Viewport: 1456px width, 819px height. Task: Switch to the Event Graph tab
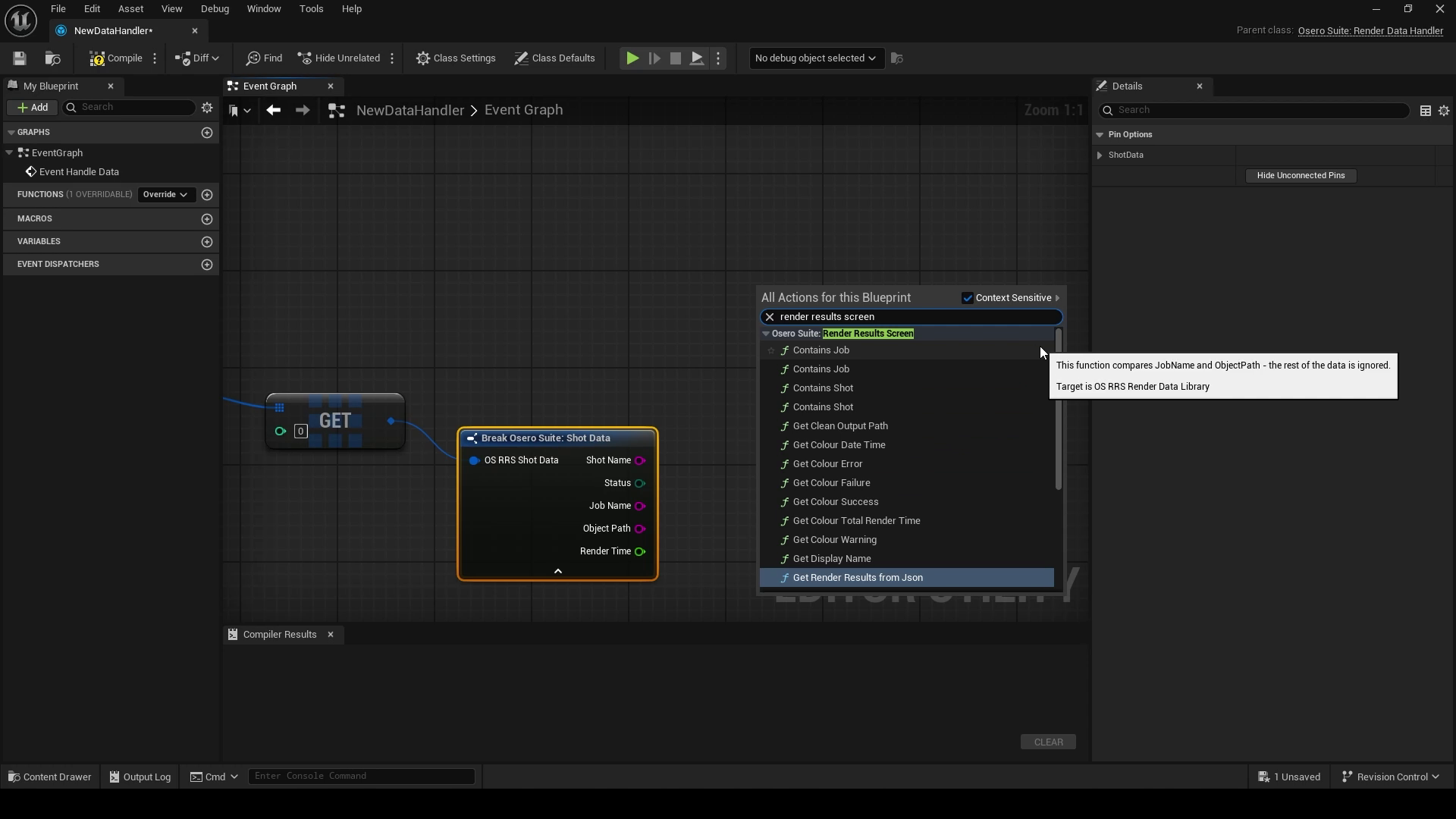point(270,86)
